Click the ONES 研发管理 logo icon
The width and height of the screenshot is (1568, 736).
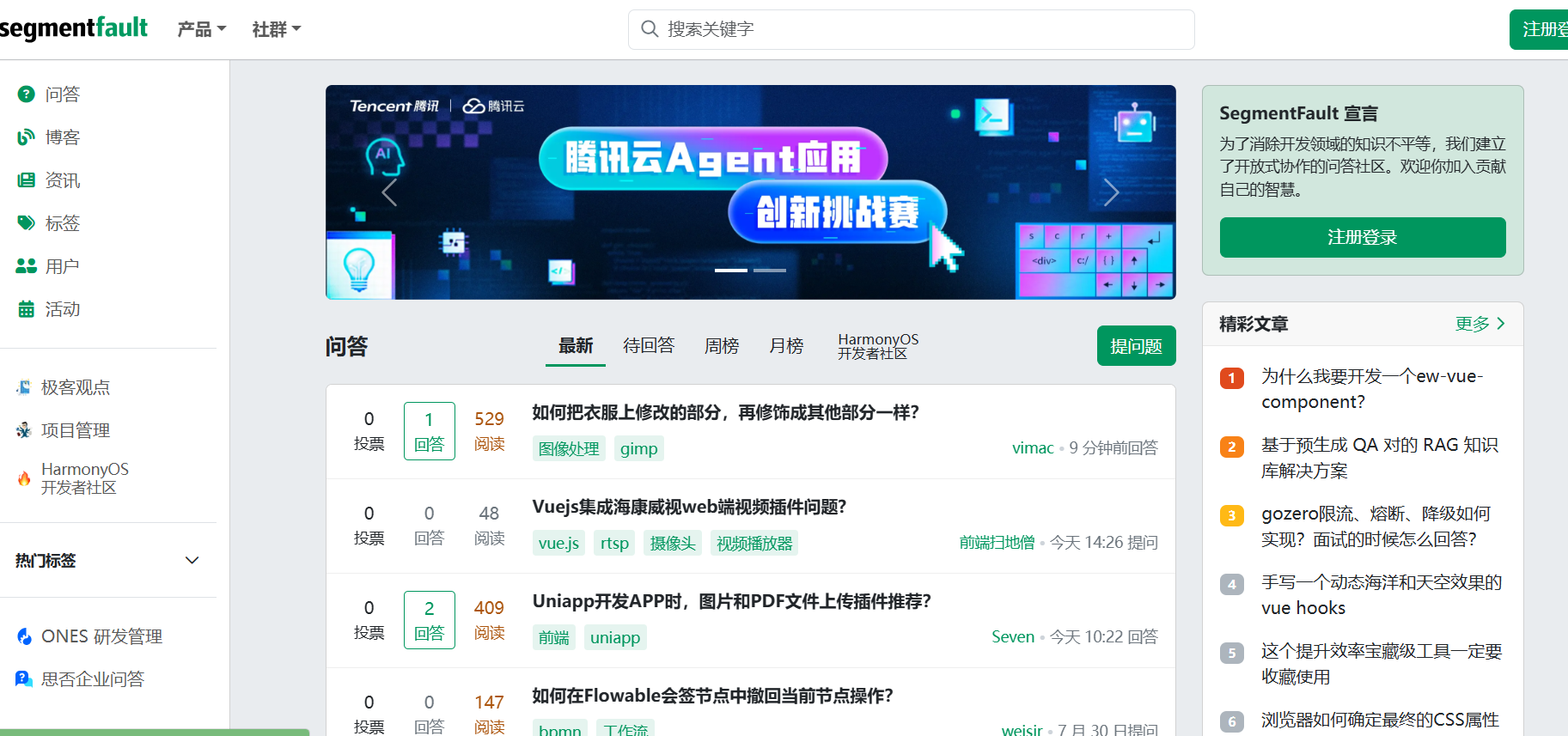24,636
